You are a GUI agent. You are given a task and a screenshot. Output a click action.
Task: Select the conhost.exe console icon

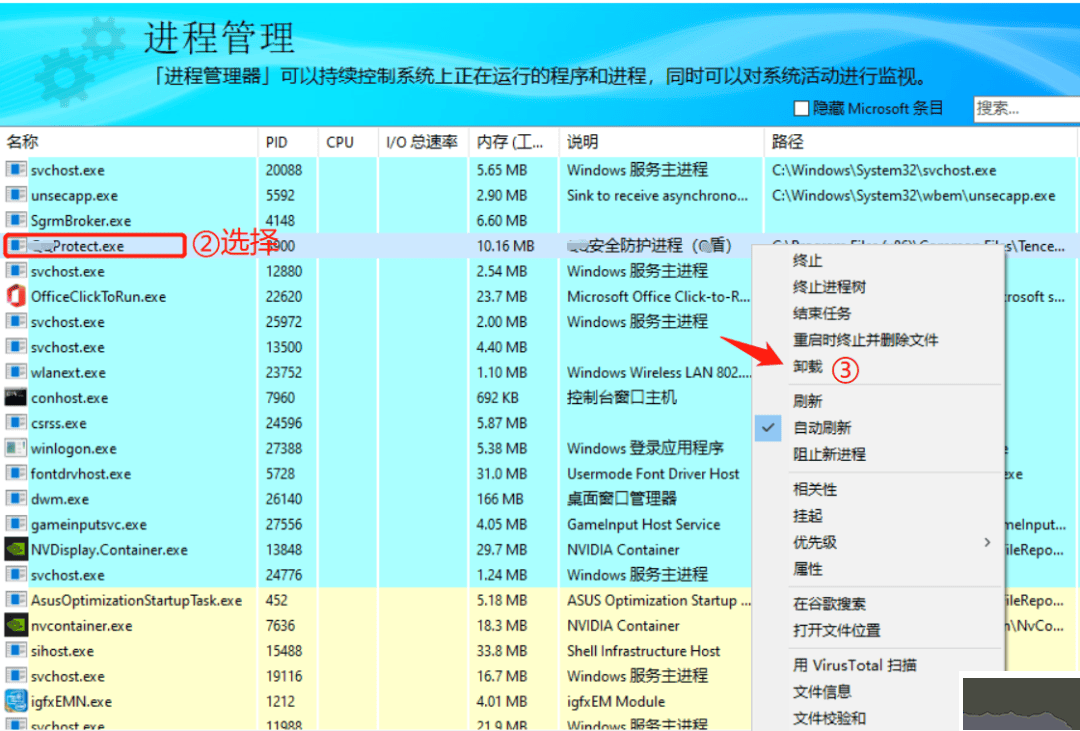tap(16, 397)
